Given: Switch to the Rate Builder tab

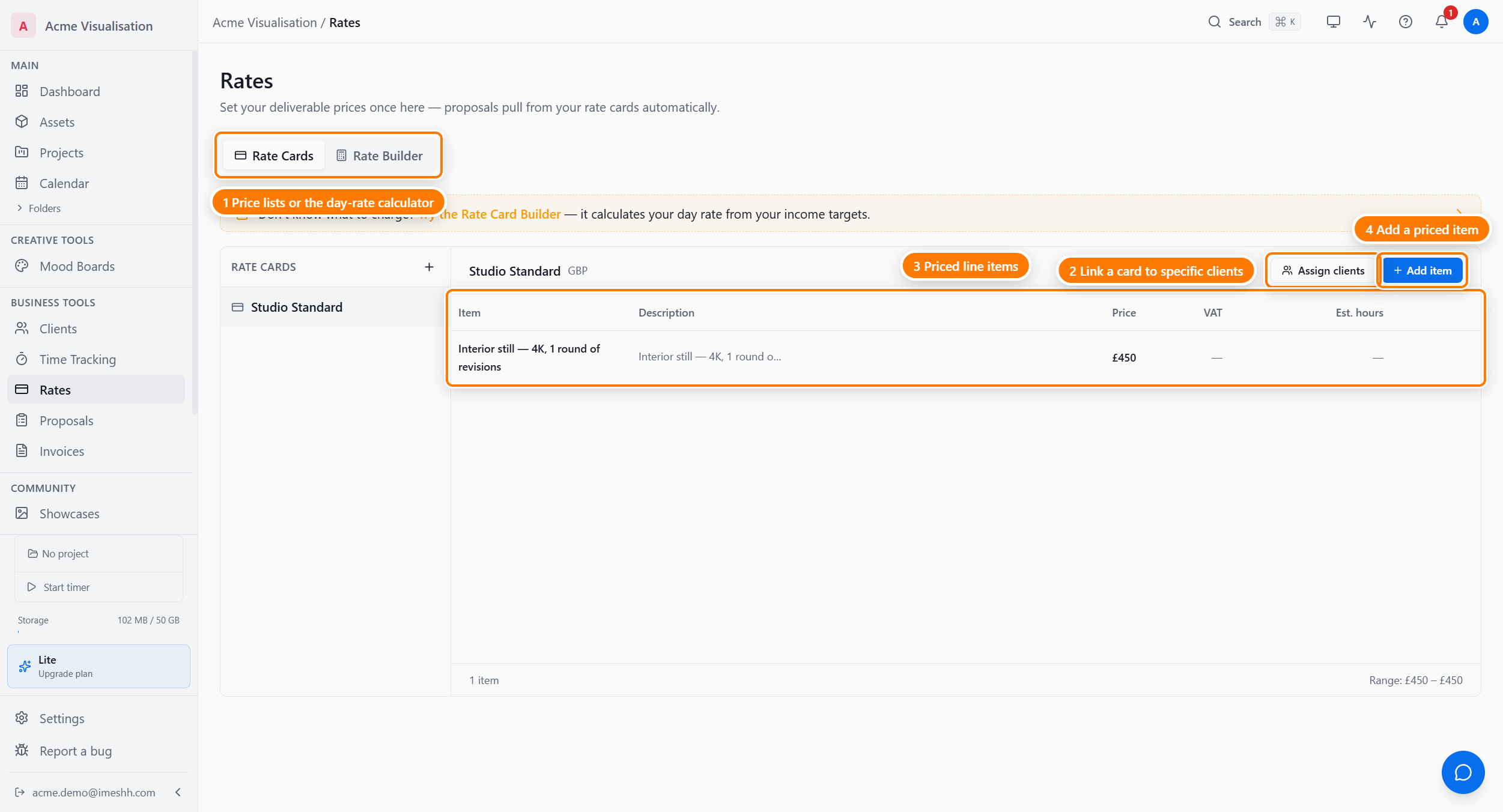Looking at the screenshot, I should tap(380, 156).
